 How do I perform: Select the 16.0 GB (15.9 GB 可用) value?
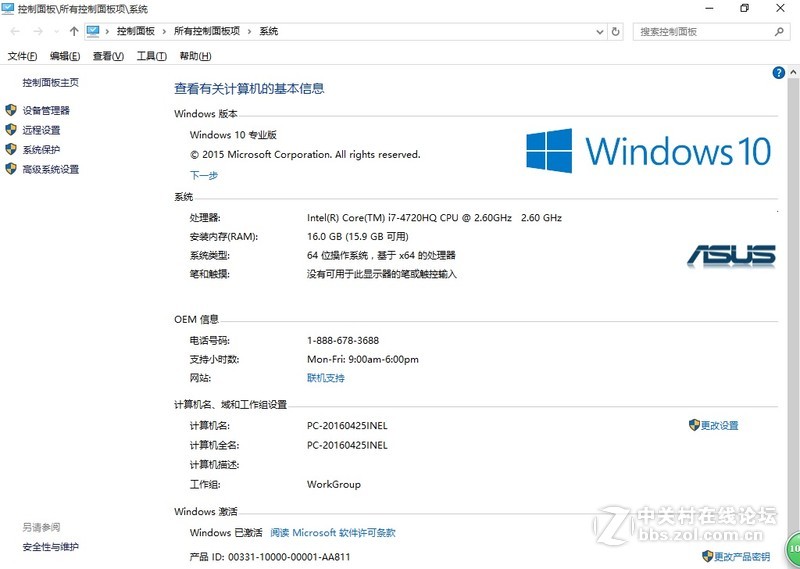(x=358, y=237)
